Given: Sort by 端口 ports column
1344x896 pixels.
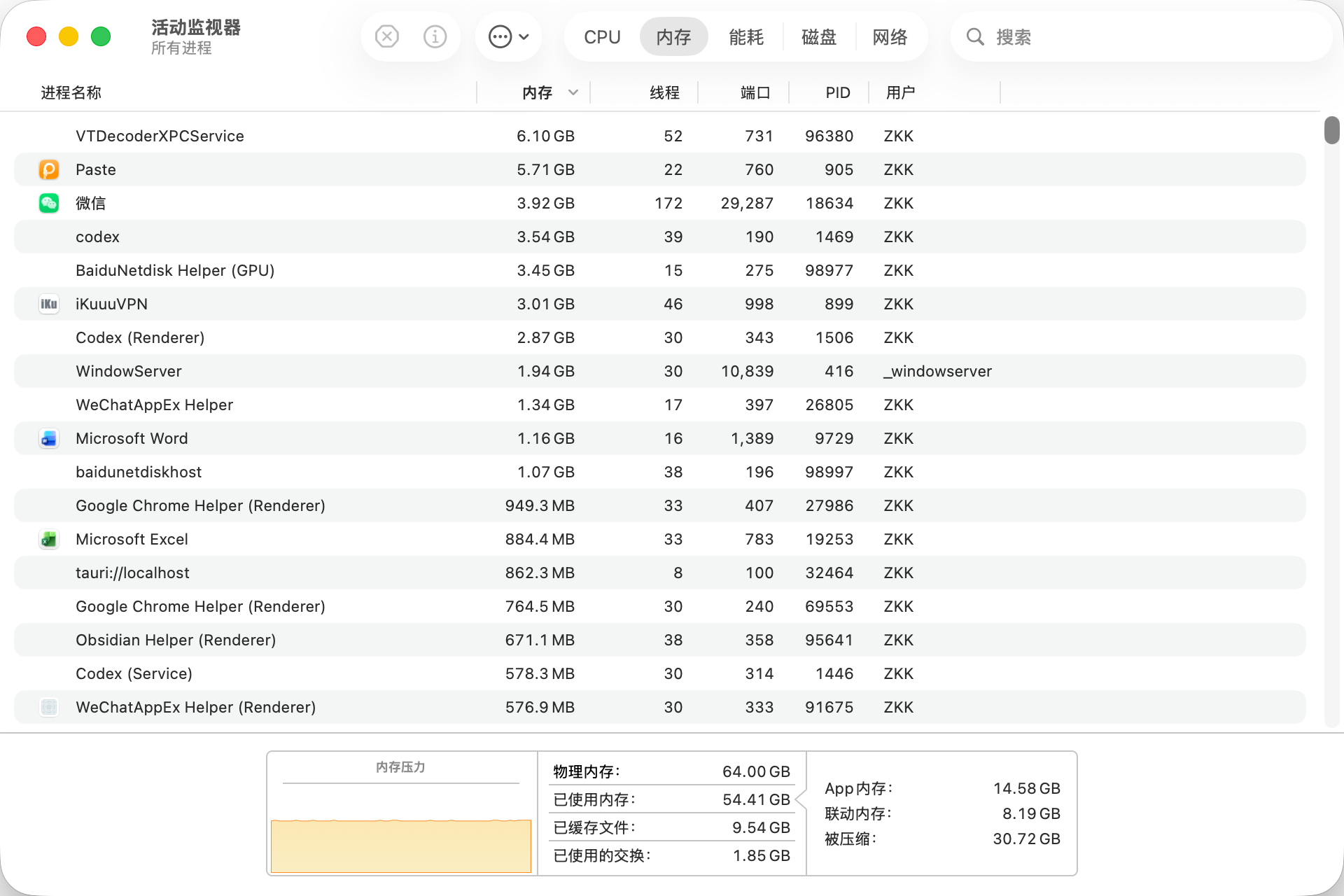Looking at the screenshot, I should 755,92.
